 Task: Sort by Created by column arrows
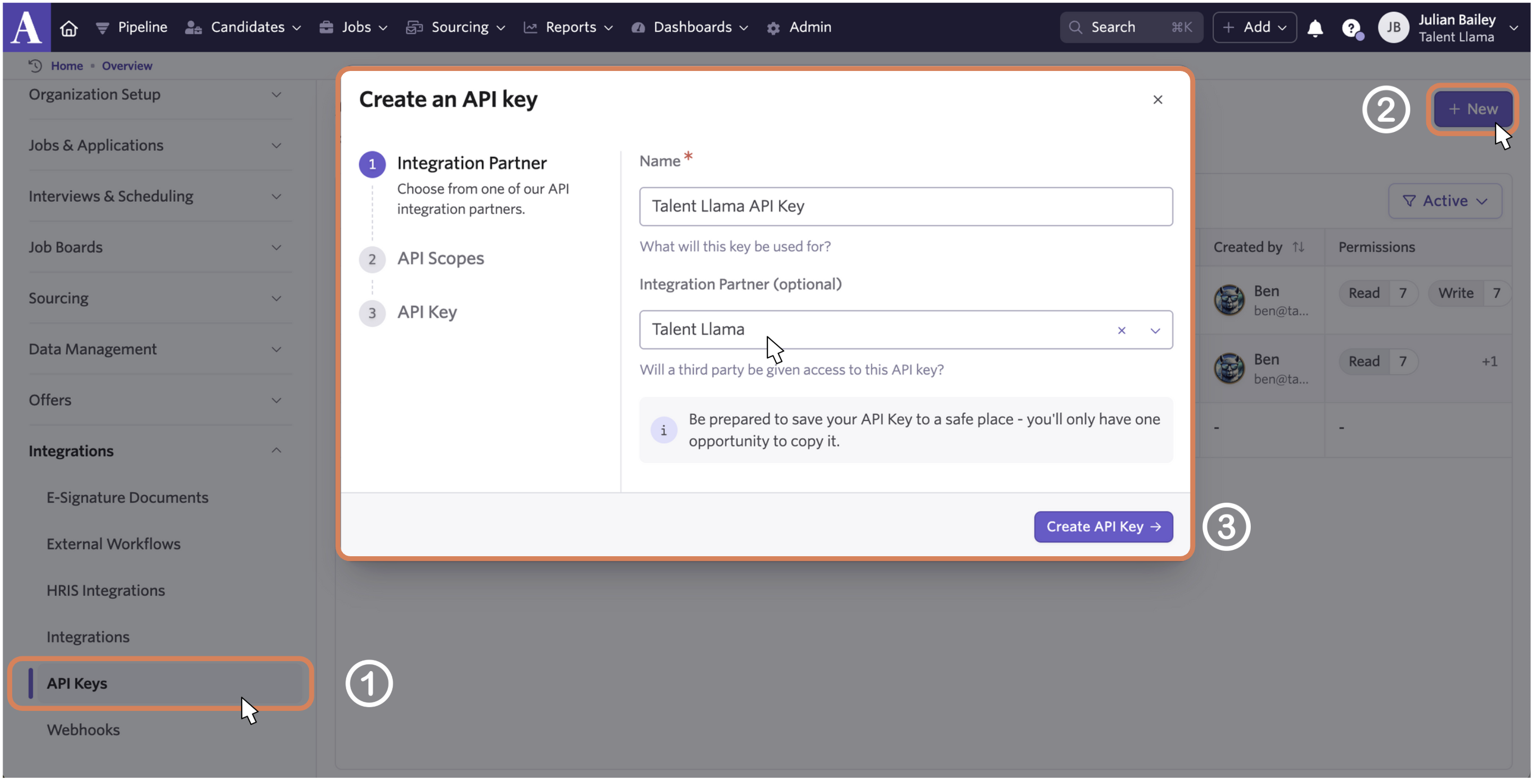1298,247
